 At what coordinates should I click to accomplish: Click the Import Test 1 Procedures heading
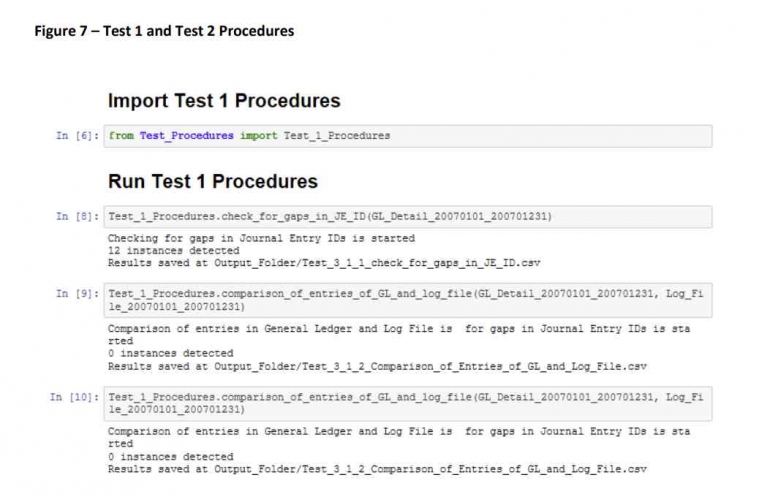(224, 101)
